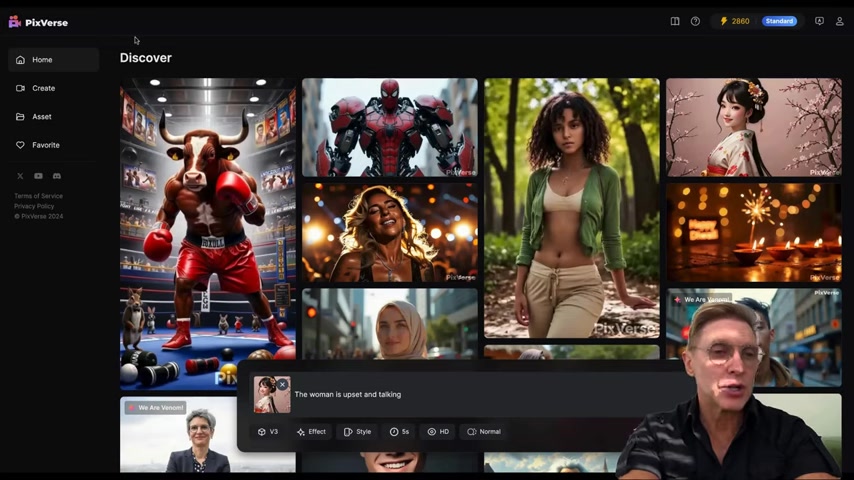Open the Home page in sidebar
Image resolution: width=854 pixels, height=480 pixels.
(x=53, y=60)
